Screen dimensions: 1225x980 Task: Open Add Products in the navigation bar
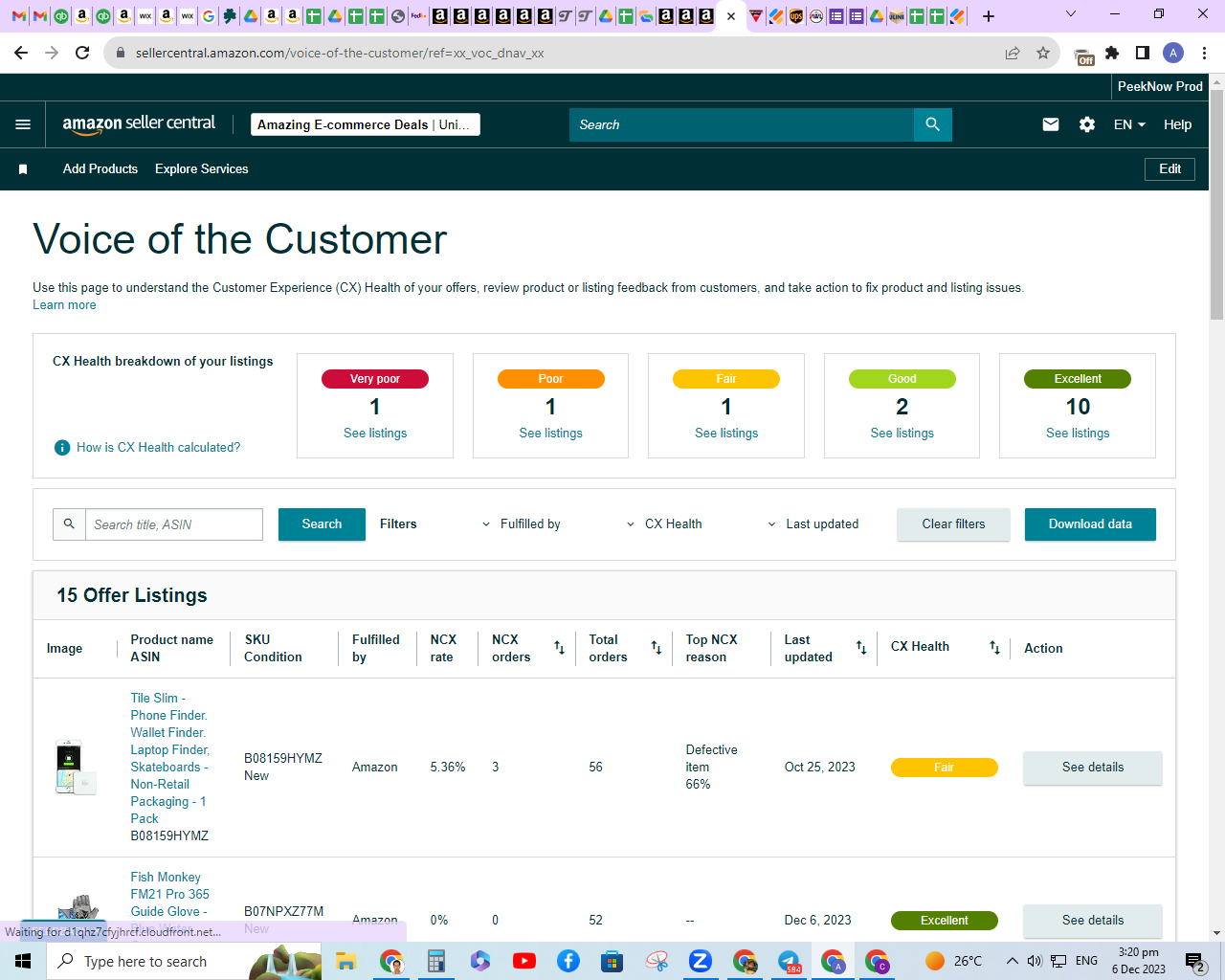[x=100, y=169]
